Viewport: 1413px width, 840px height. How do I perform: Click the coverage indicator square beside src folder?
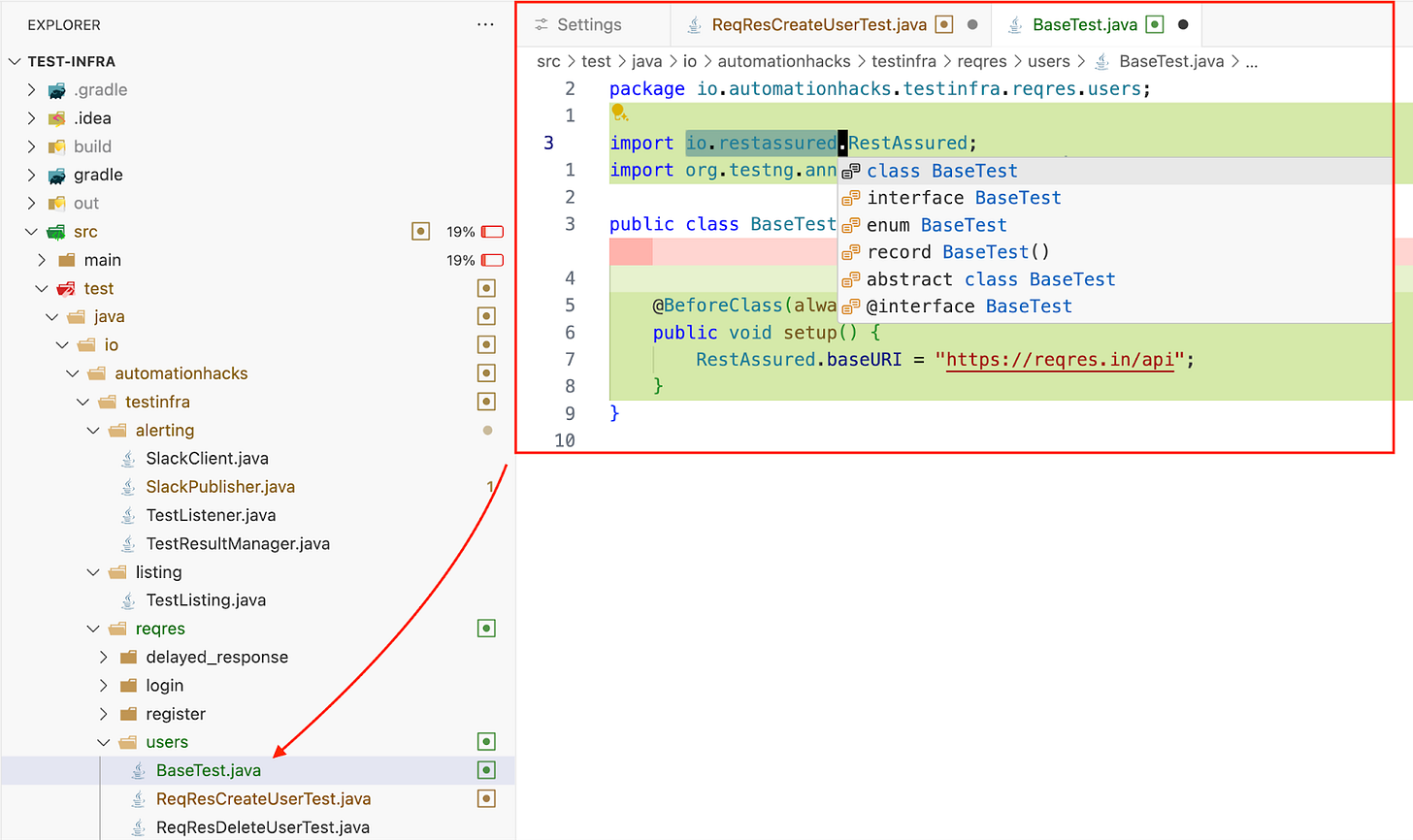coord(420,231)
